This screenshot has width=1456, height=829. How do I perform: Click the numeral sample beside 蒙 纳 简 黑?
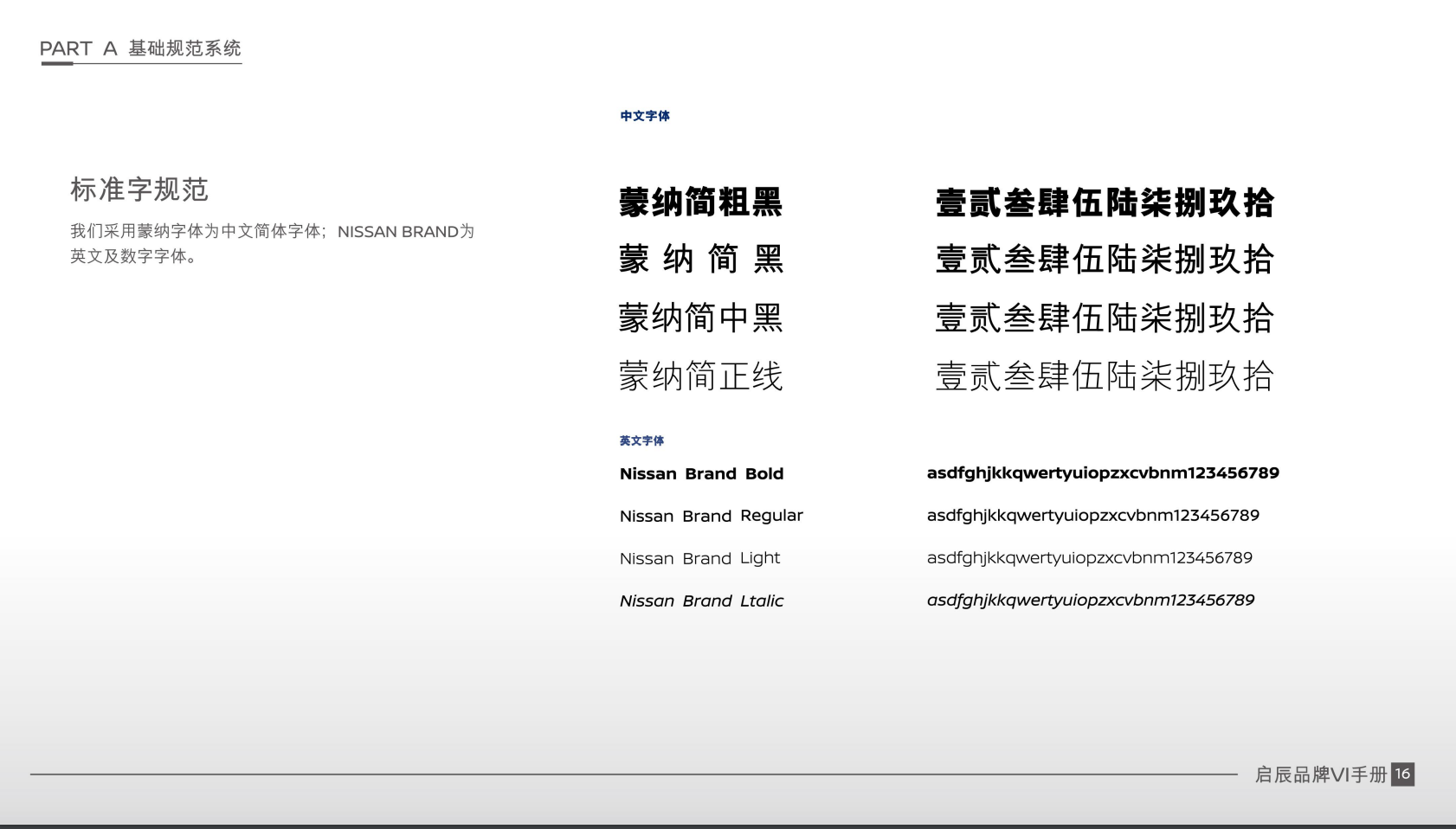click(x=1105, y=259)
